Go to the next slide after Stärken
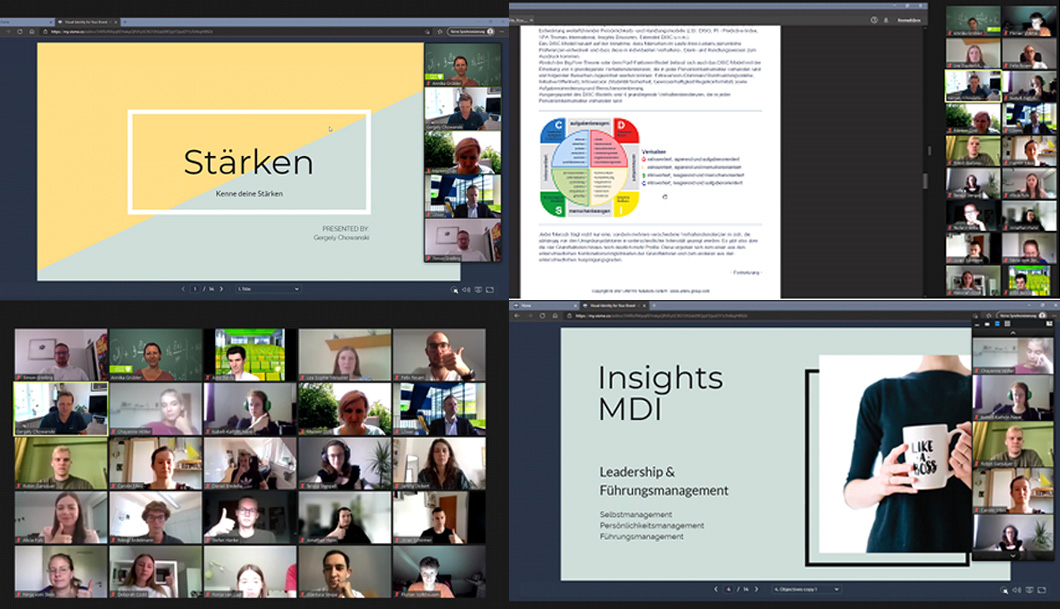This screenshot has height=609, width=1060. tap(221, 289)
